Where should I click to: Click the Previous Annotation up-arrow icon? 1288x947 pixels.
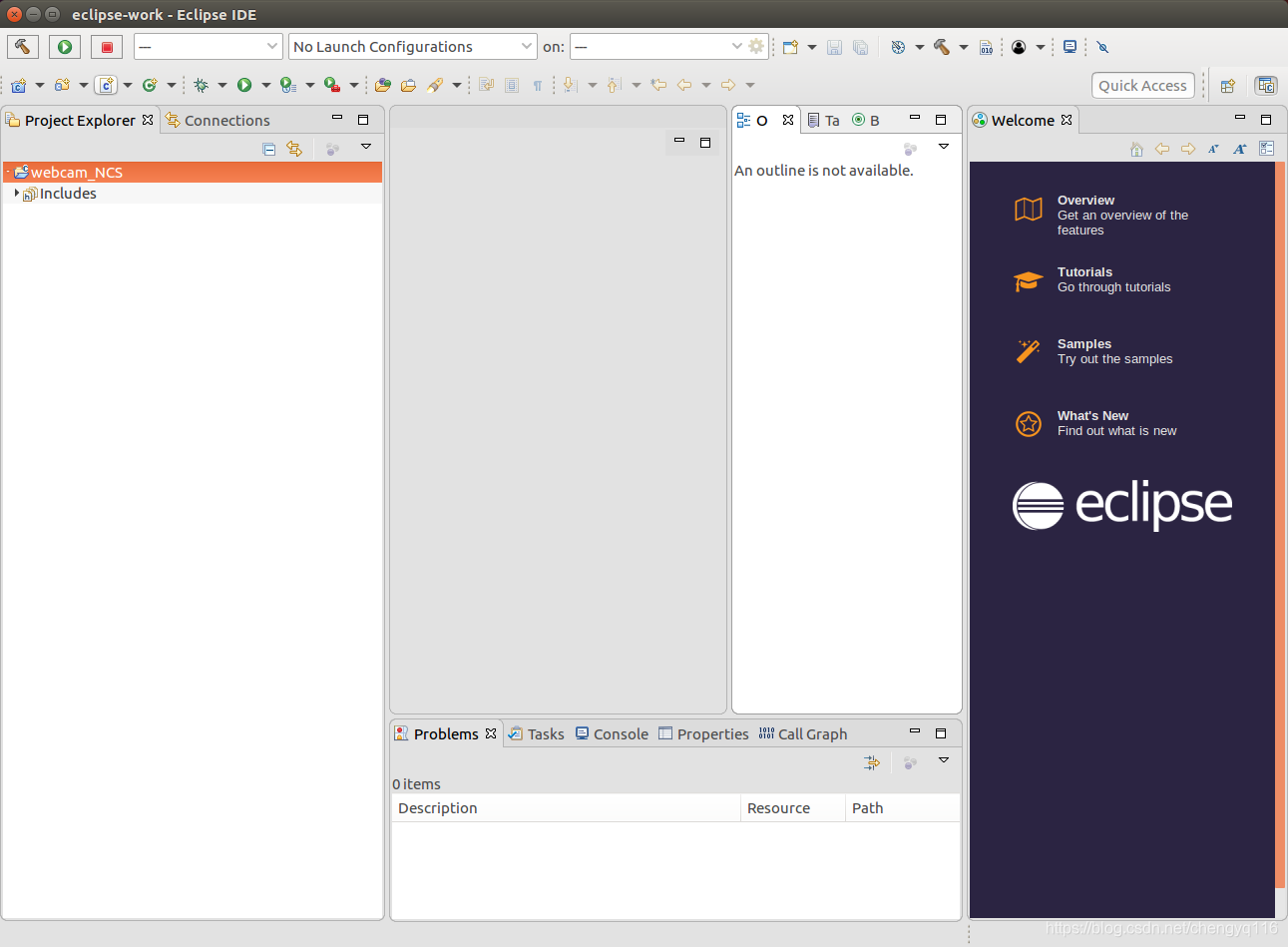(x=615, y=85)
